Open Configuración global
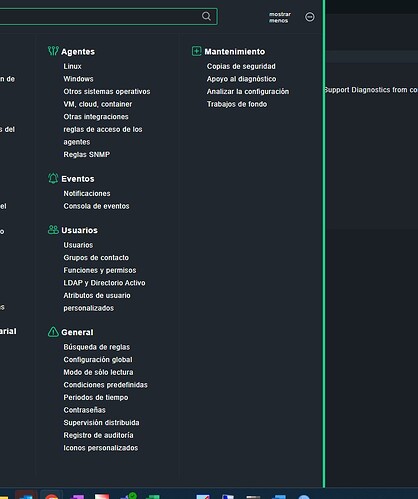 (x=98, y=360)
